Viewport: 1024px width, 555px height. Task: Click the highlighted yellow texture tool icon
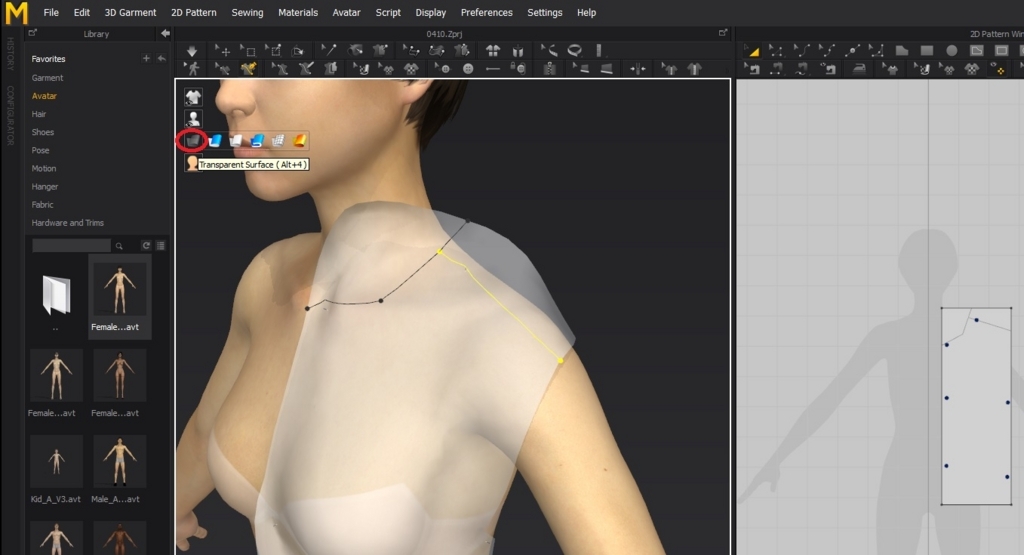point(248,69)
